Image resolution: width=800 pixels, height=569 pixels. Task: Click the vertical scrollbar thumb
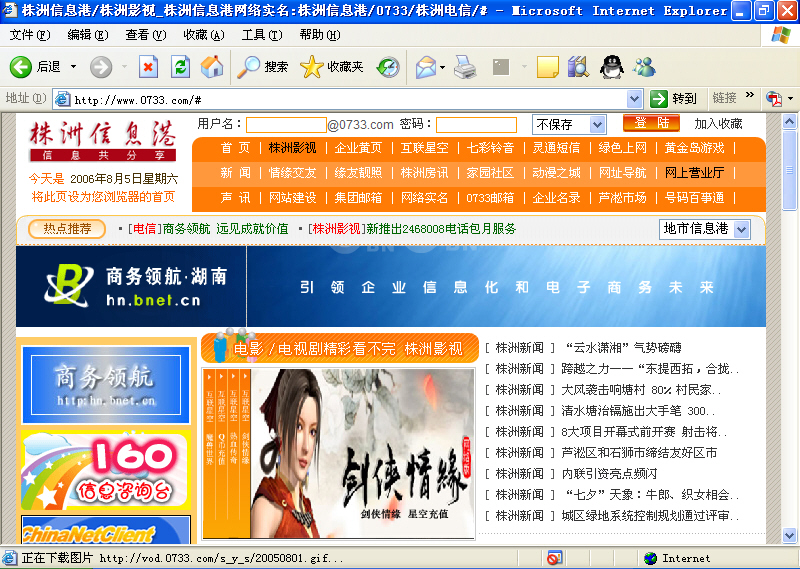(x=789, y=170)
